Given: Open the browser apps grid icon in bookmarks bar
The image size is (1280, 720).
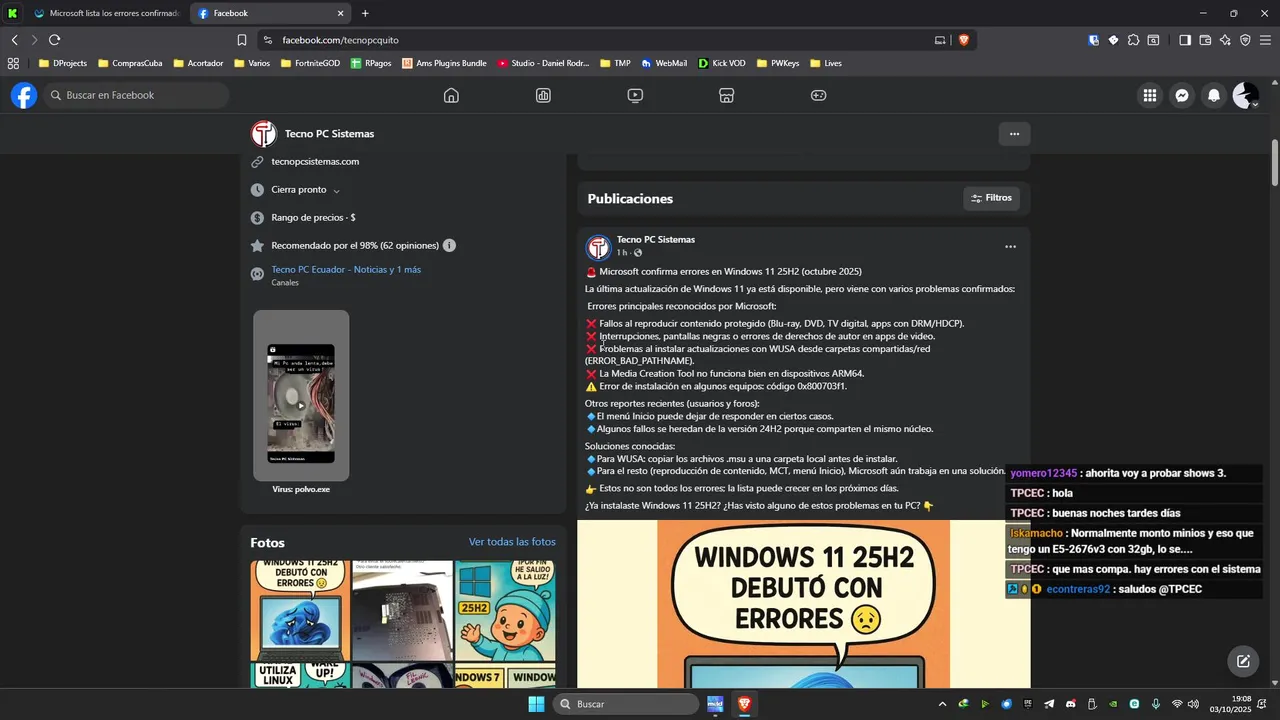Looking at the screenshot, I should [x=14, y=63].
